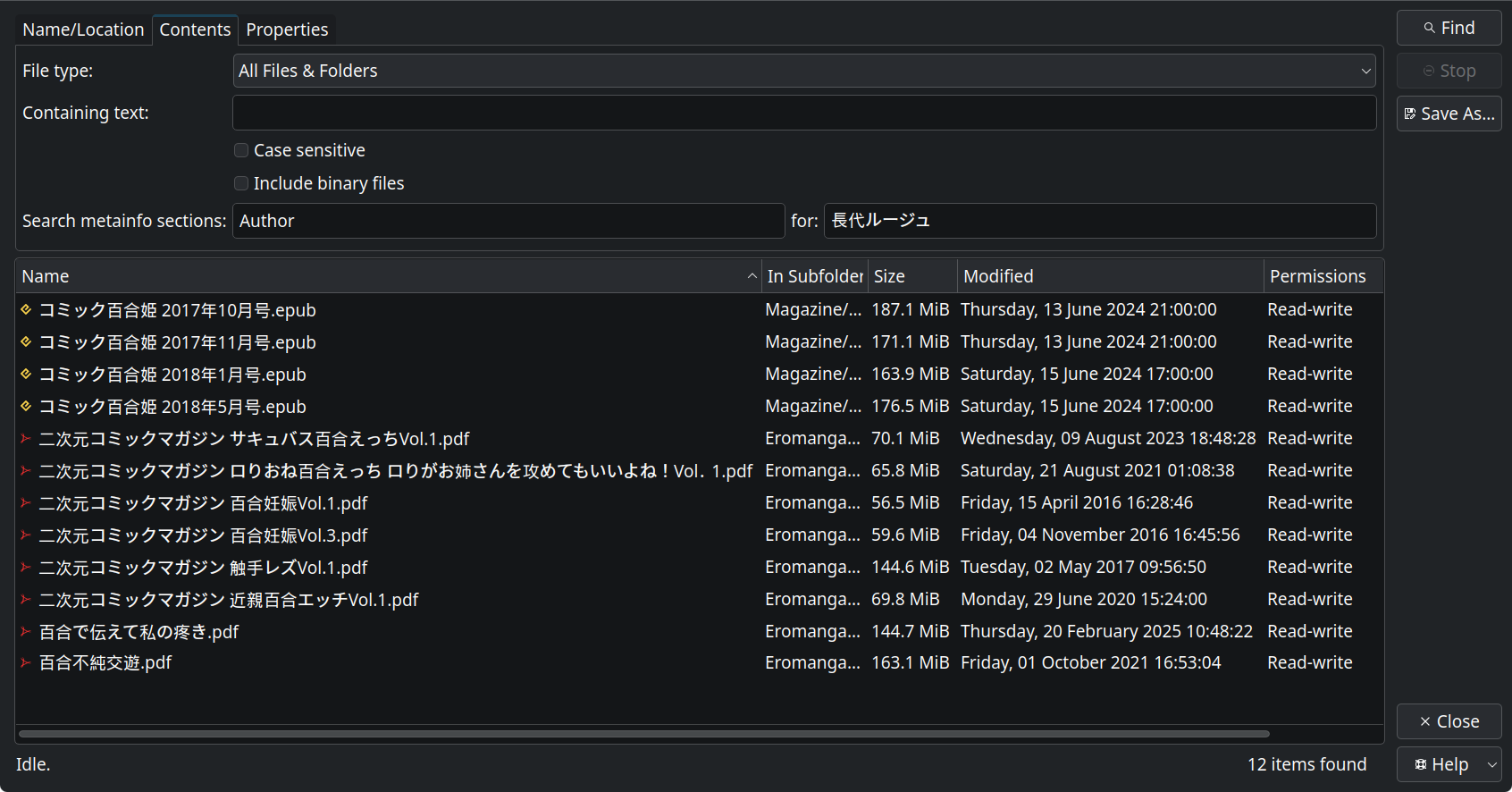Click the PDF icon for ロりおね百合えっち file
Viewport: 1512px width, 792px height.
coord(26,470)
